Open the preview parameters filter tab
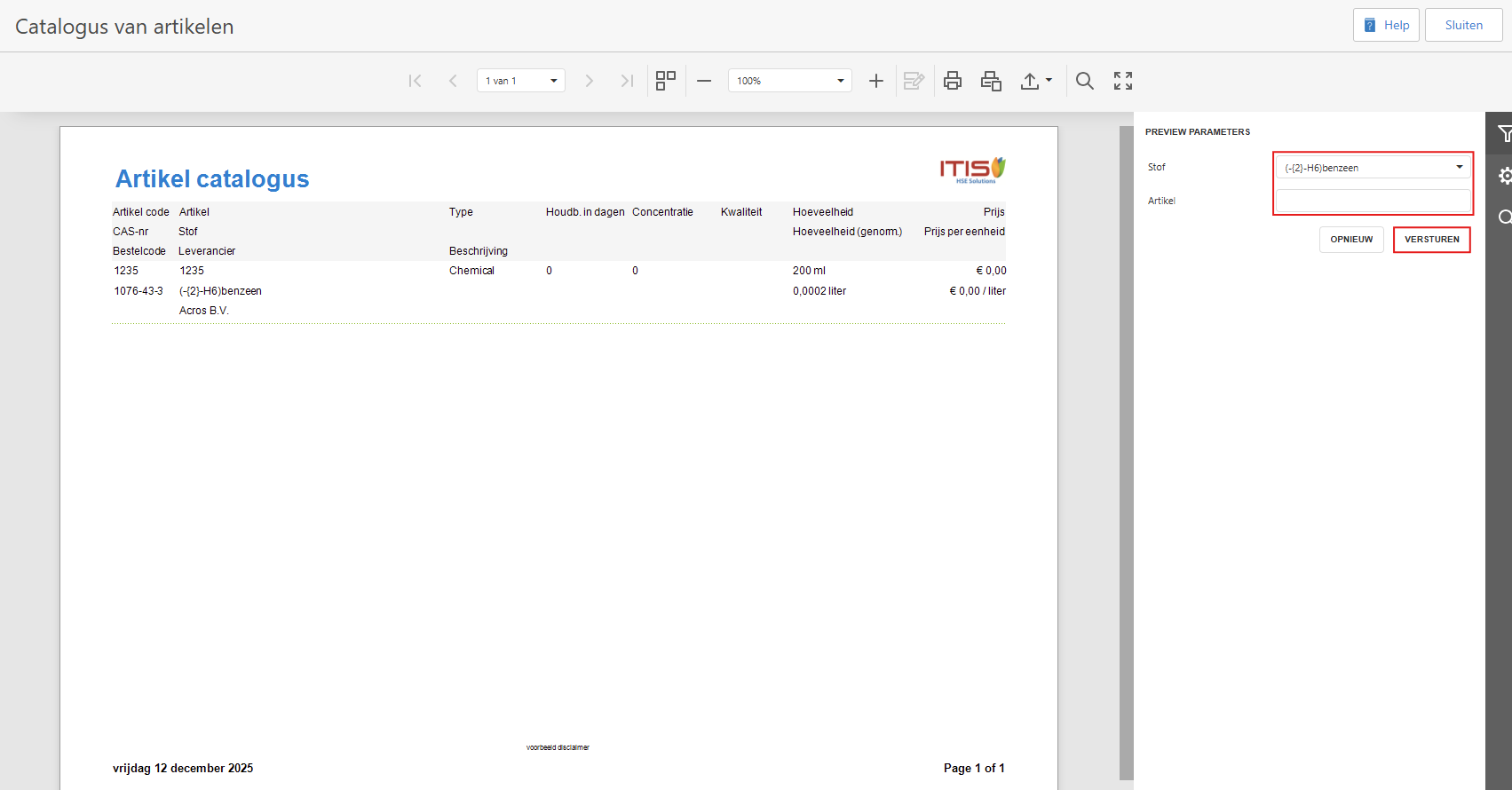The height and width of the screenshot is (790, 1512). (x=1504, y=134)
